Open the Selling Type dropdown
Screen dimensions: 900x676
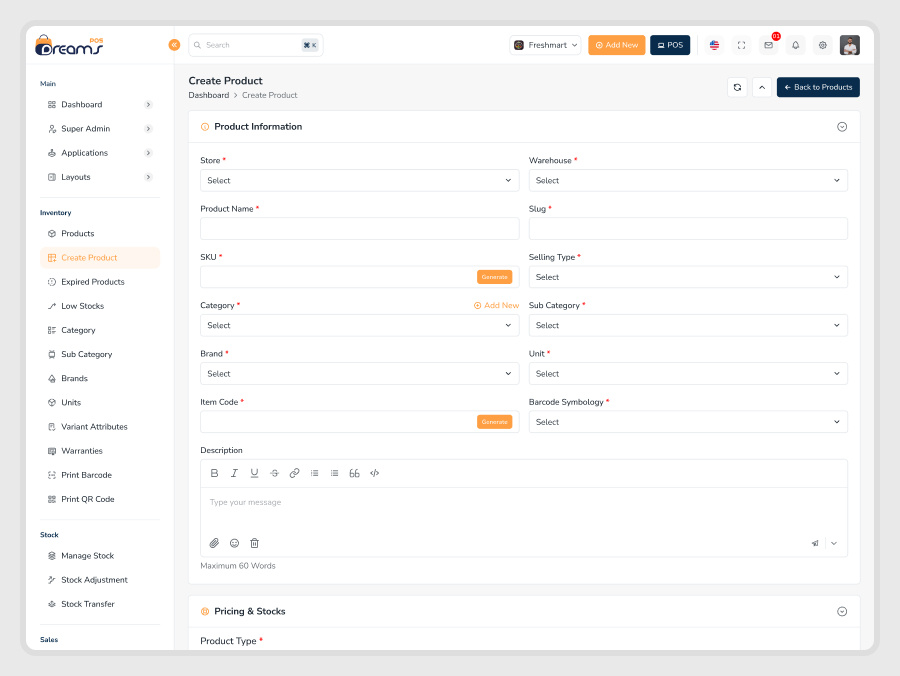point(688,276)
